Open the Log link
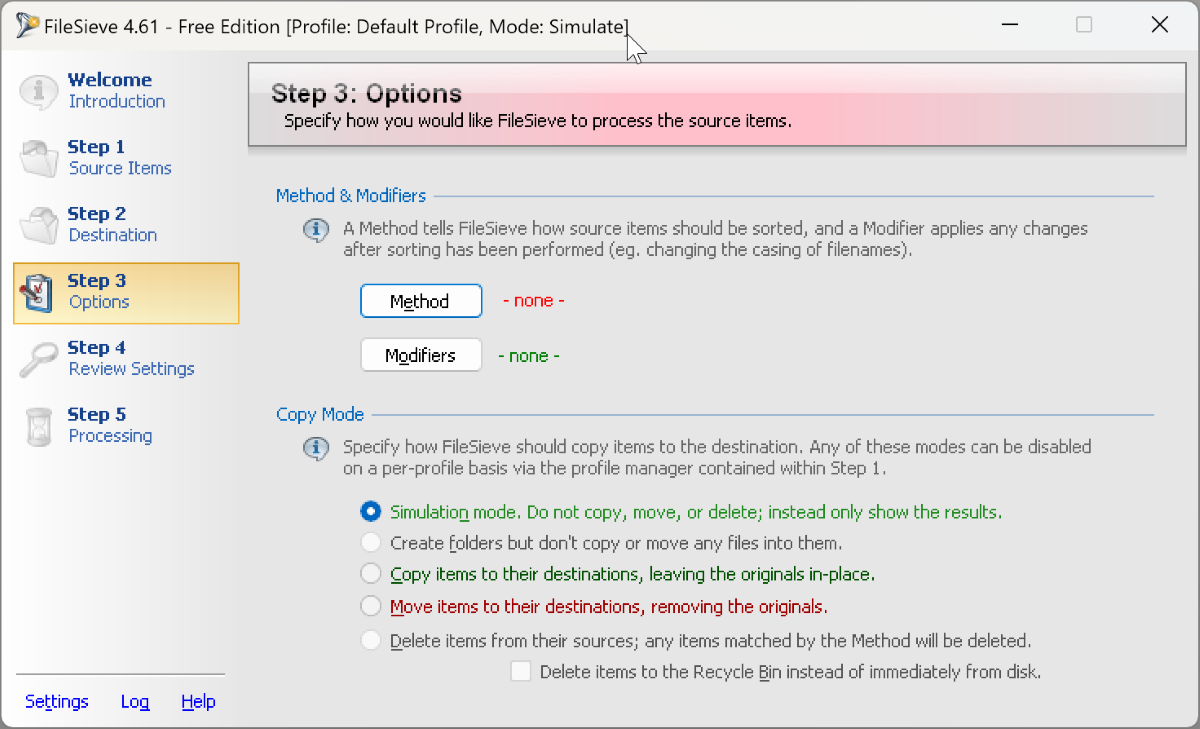Image resolution: width=1200 pixels, height=729 pixels. [x=135, y=701]
